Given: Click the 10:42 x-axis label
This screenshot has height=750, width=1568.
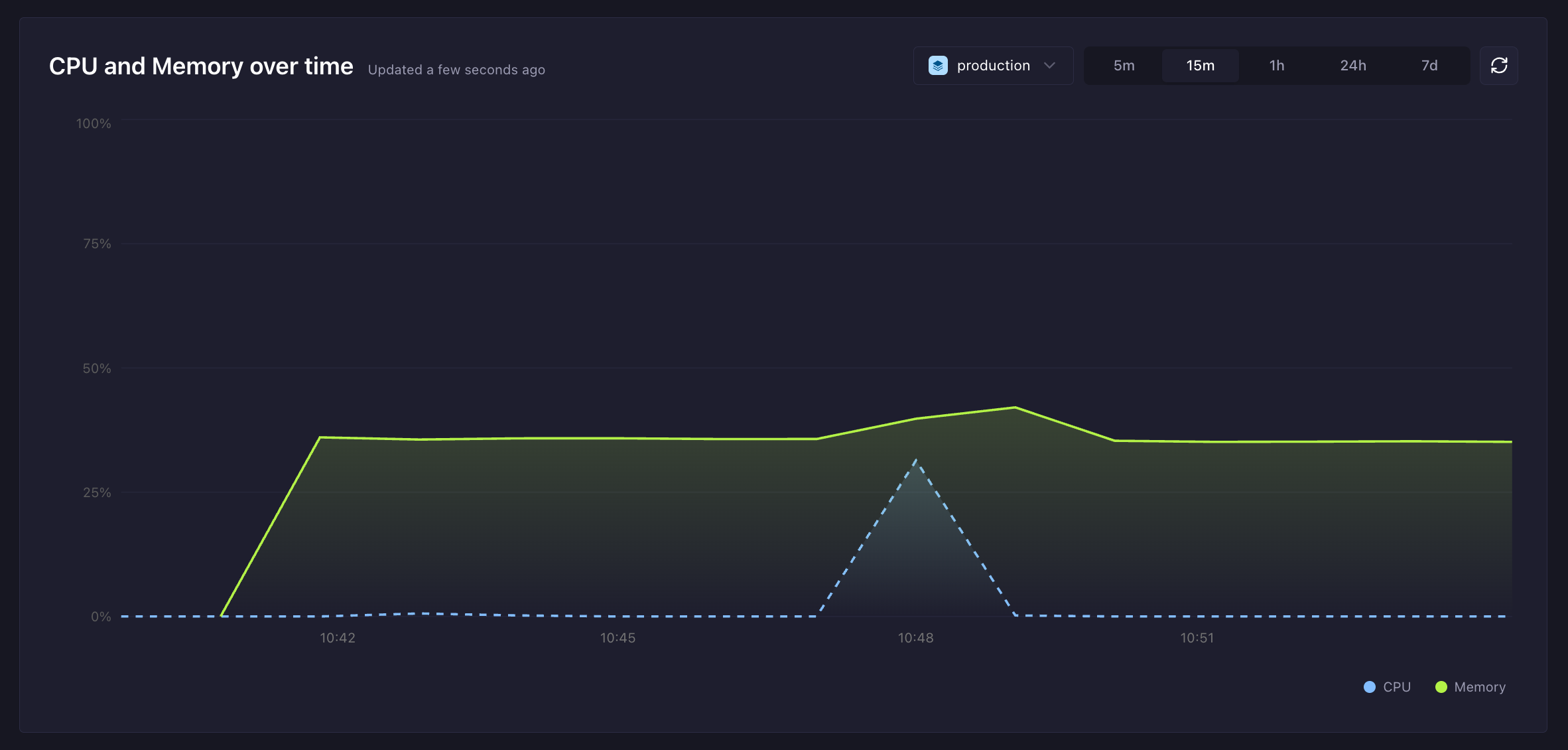Looking at the screenshot, I should (338, 638).
